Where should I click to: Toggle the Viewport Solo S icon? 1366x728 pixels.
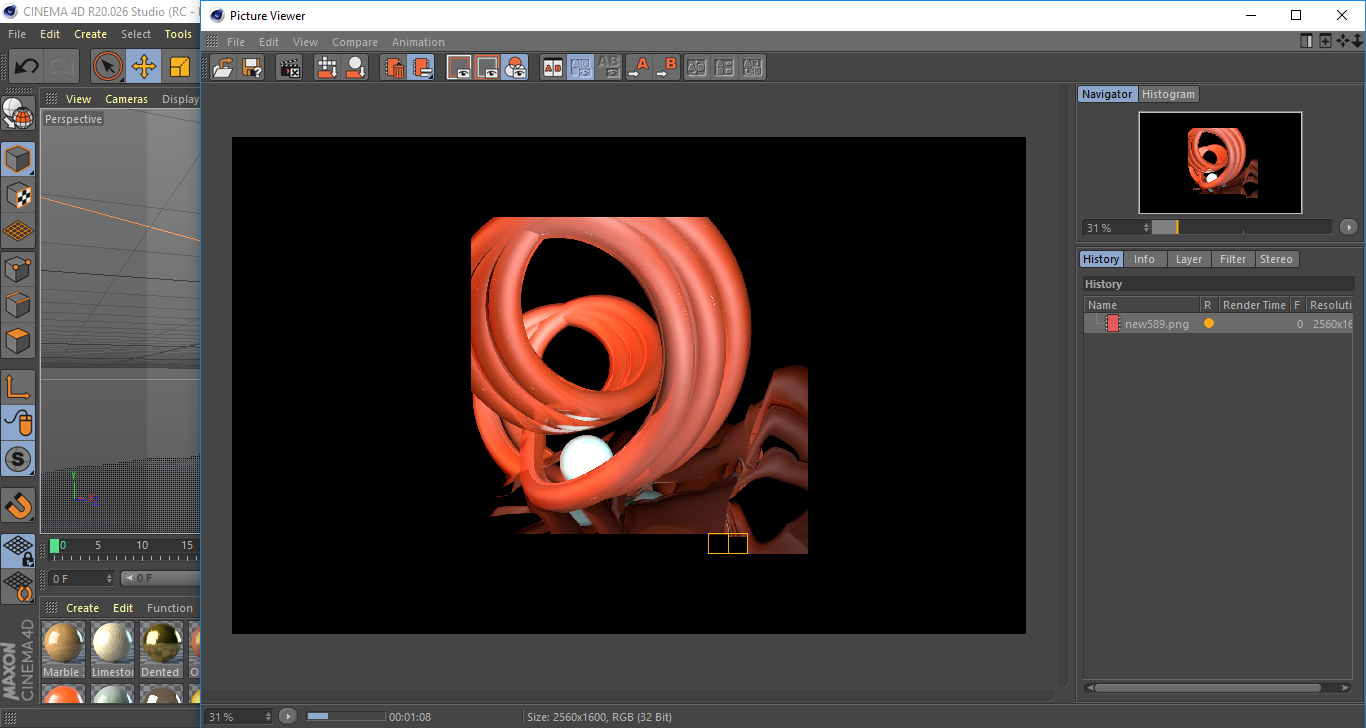click(18, 459)
